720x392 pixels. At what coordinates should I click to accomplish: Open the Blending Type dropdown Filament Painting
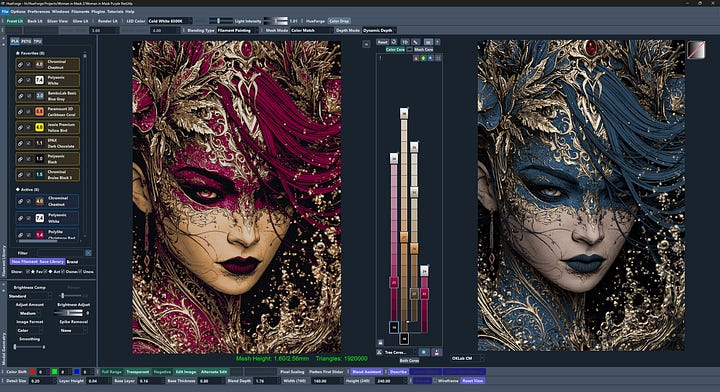tap(237, 30)
